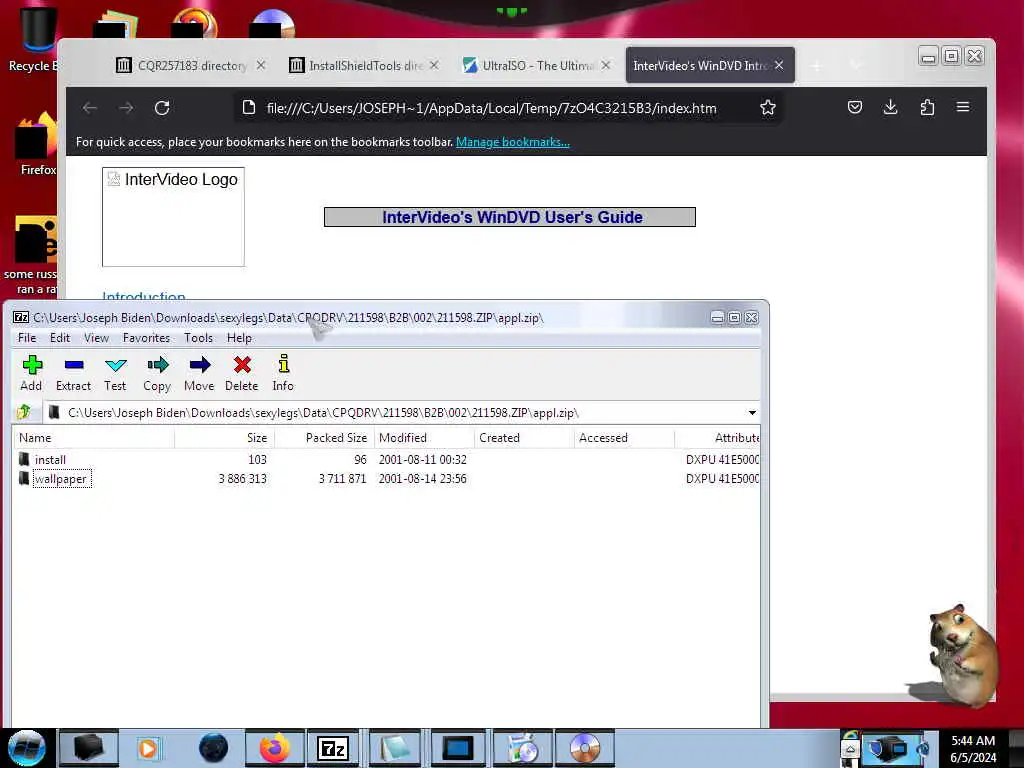1024x768 pixels.
Task: Click the Manage bookmarks link
Action: pyautogui.click(x=513, y=142)
